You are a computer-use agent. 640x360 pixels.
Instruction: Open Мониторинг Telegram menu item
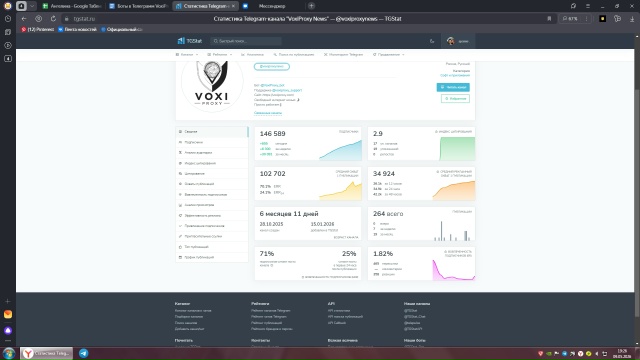tap(343, 54)
